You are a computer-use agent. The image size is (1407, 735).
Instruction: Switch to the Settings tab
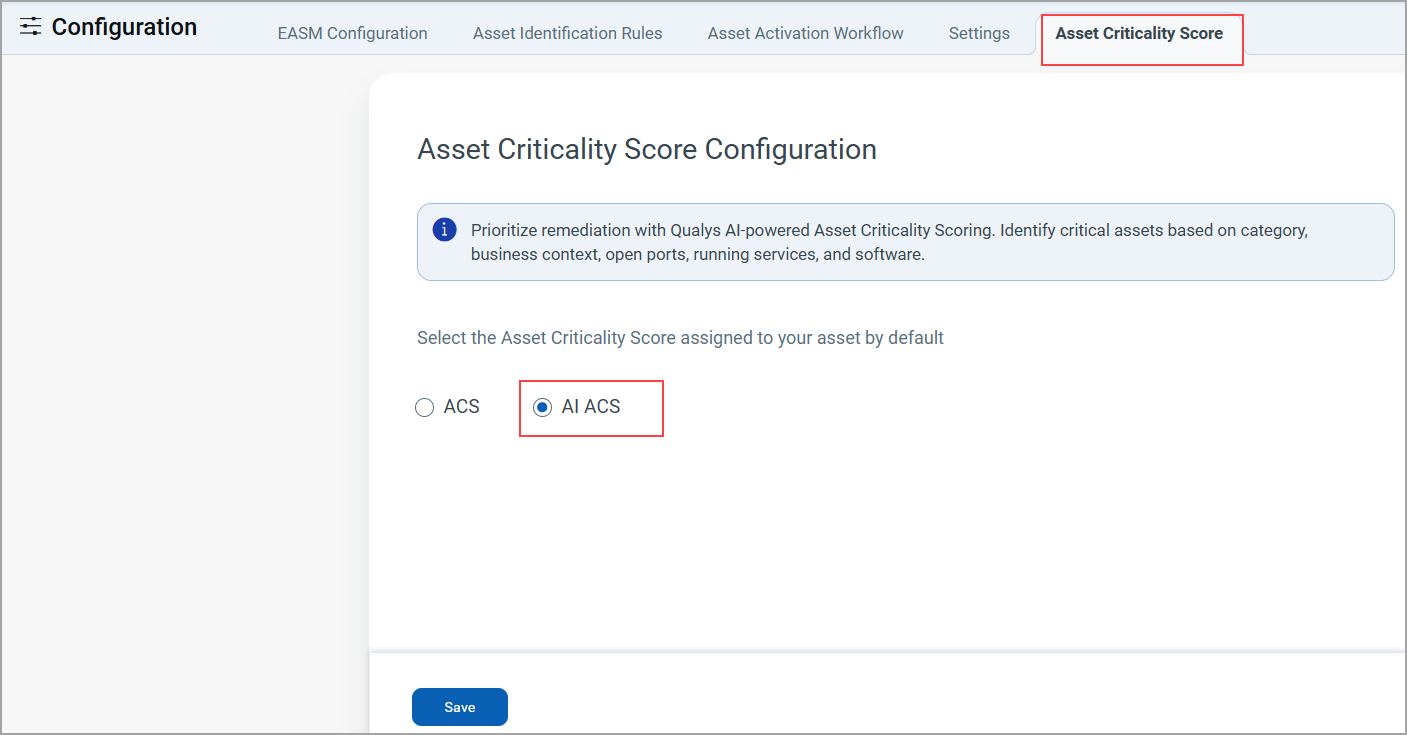click(x=979, y=33)
